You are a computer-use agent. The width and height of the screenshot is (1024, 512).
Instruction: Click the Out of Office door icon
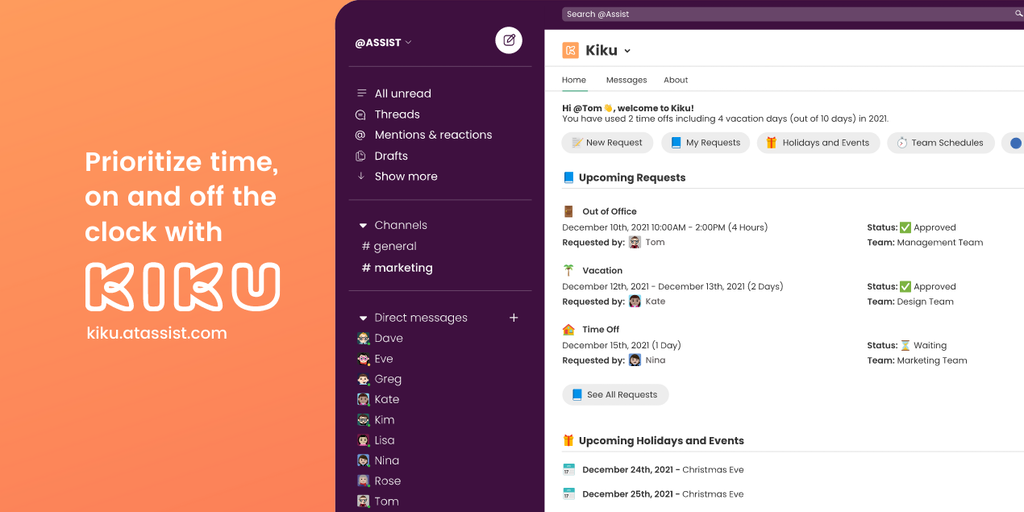click(x=568, y=211)
